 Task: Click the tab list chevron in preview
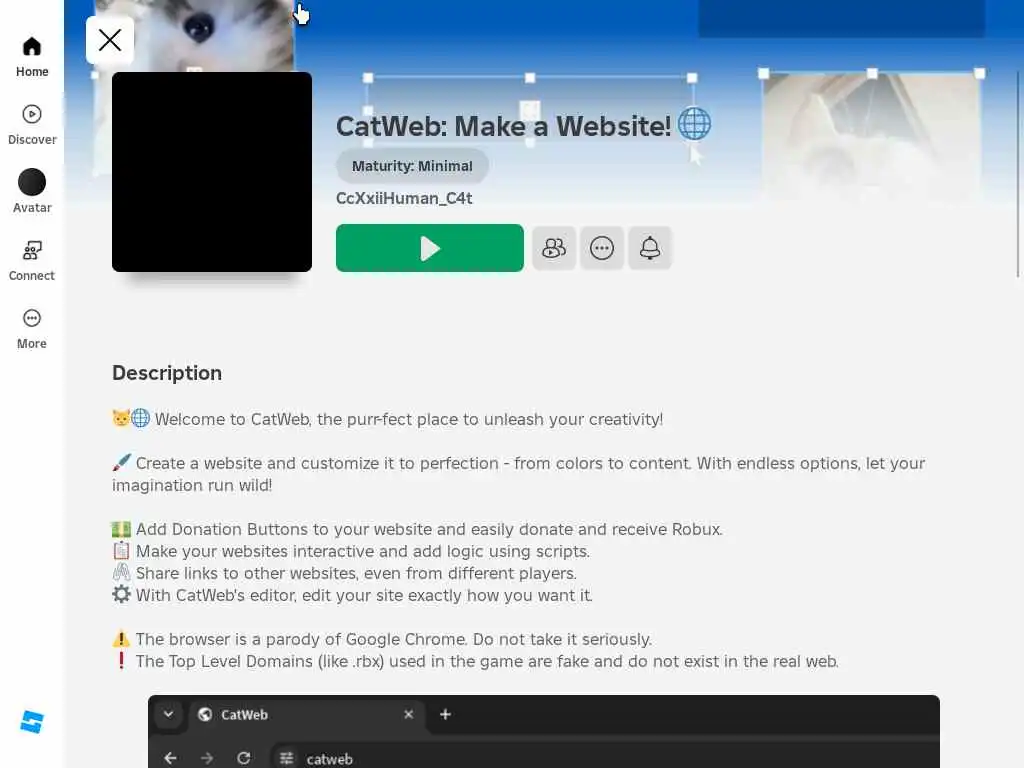point(168,714)
